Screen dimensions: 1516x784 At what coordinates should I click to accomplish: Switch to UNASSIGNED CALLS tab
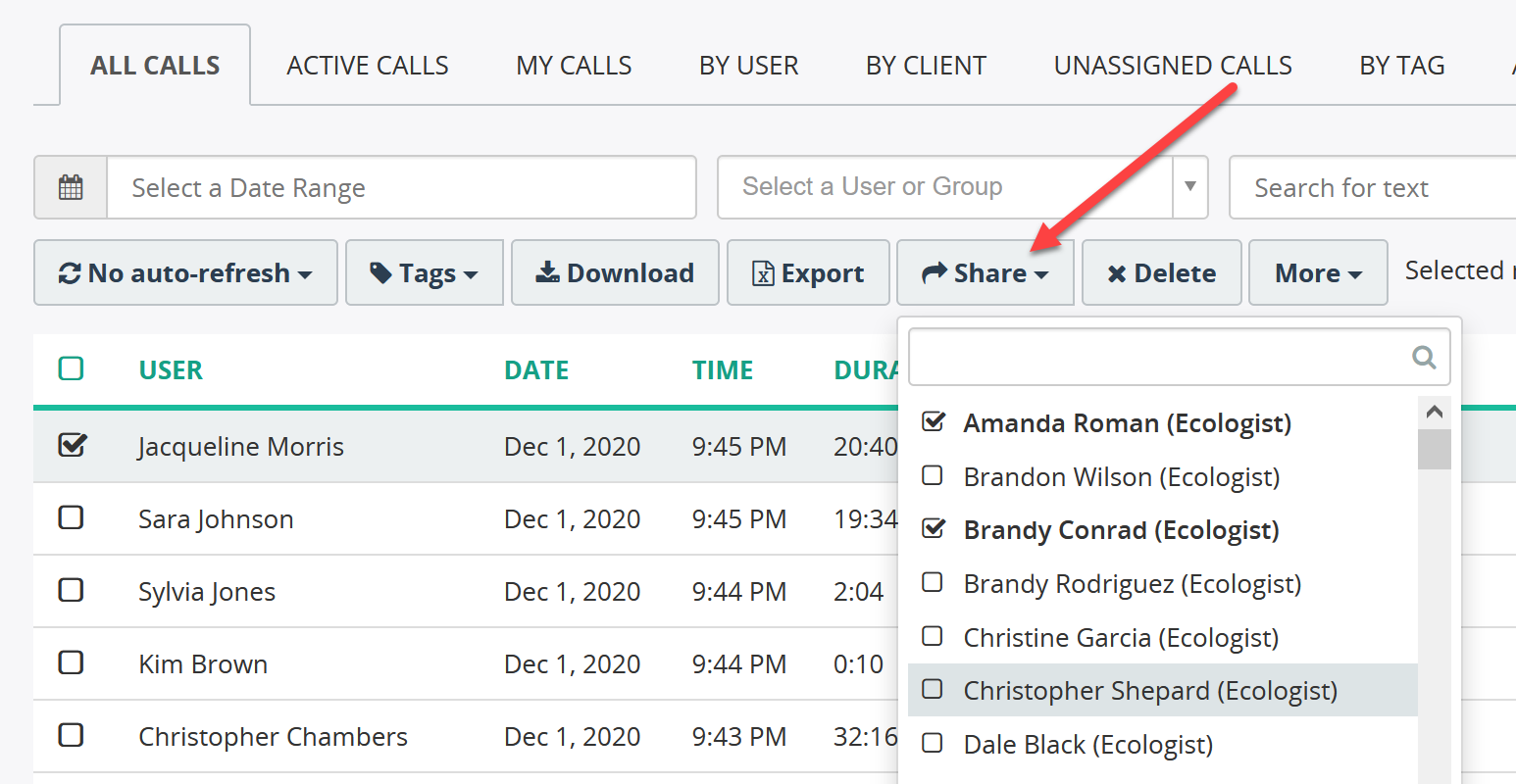pyautogui.click(x=1173, y=66)
